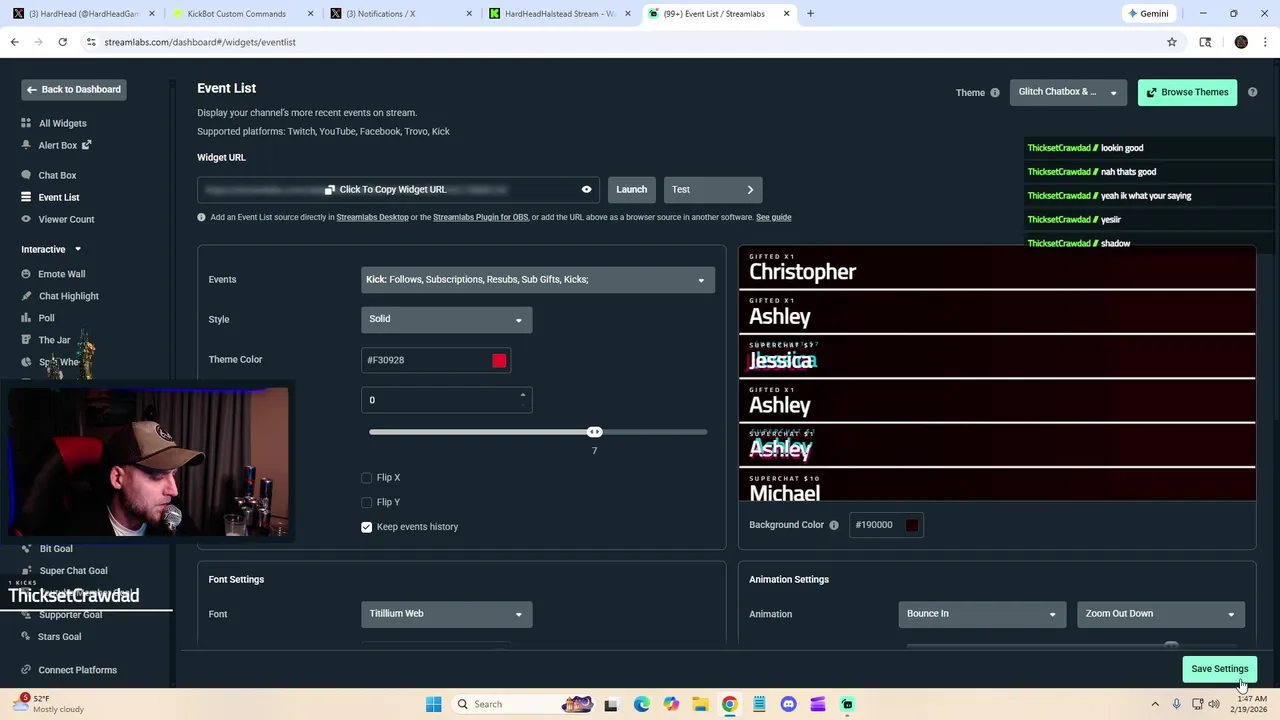The width and height of the screenshot is (1280, 720).
Task: Toggle widget URL visibility eye icon
Action: pos(586,189)
